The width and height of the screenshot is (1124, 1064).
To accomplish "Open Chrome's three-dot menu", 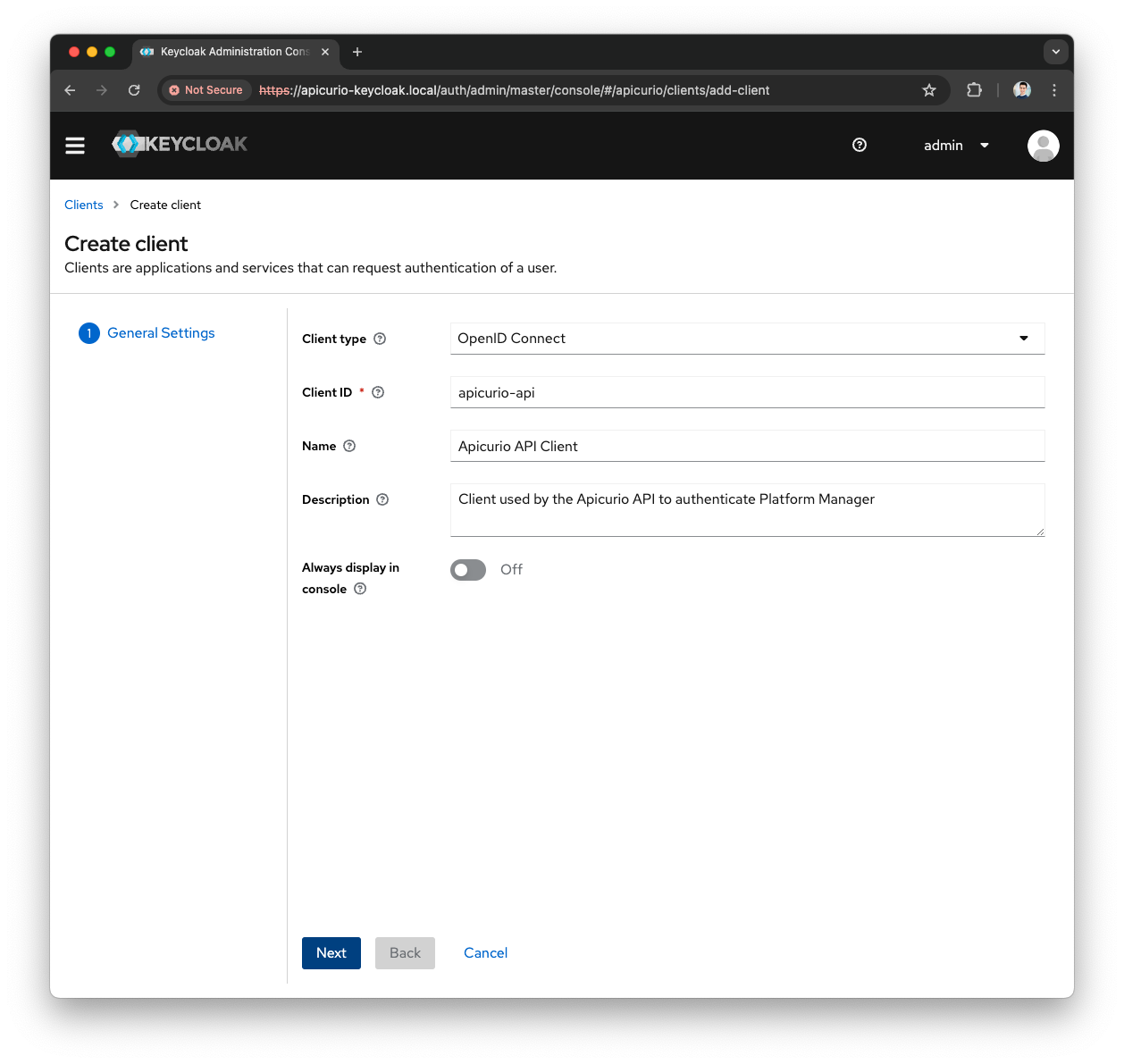I will click(1054, 90).
